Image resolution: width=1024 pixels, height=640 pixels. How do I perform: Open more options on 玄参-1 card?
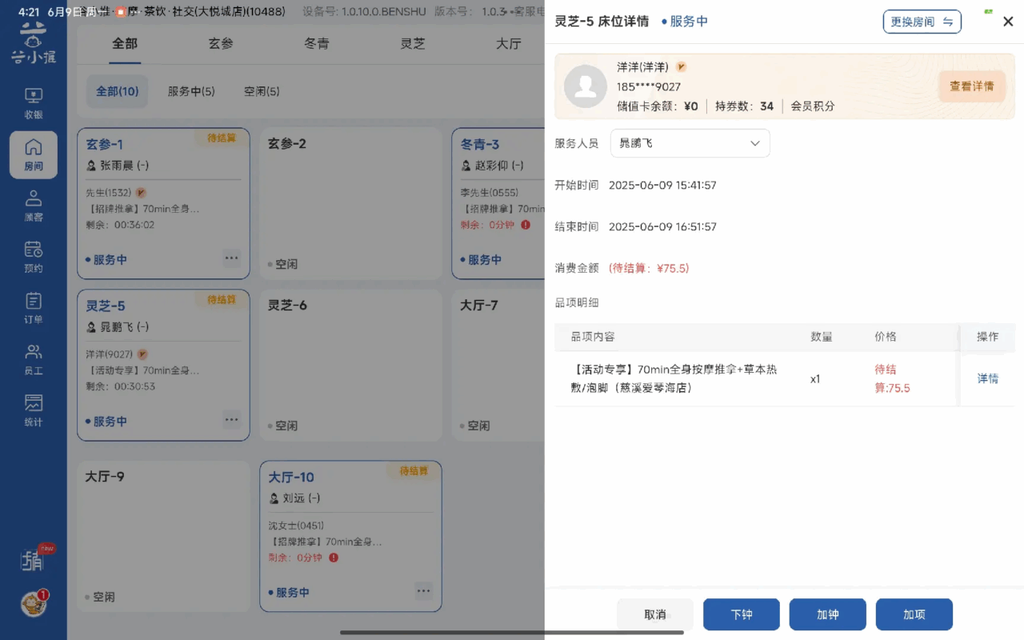pos(231,258)
